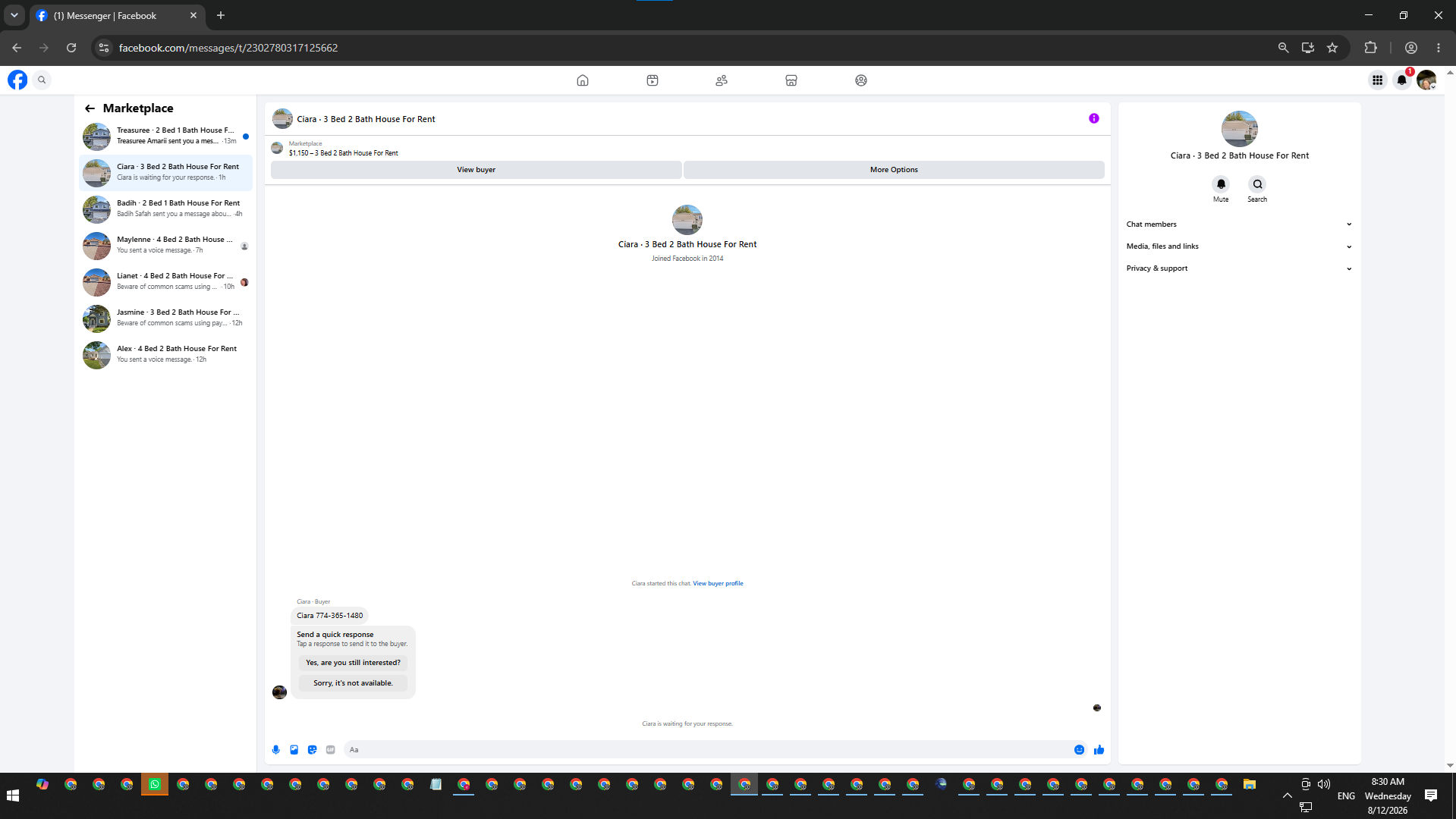Viewport: 1456px width, 819px height.
Task: Show hidden system tray icons
Action: 1287,795
